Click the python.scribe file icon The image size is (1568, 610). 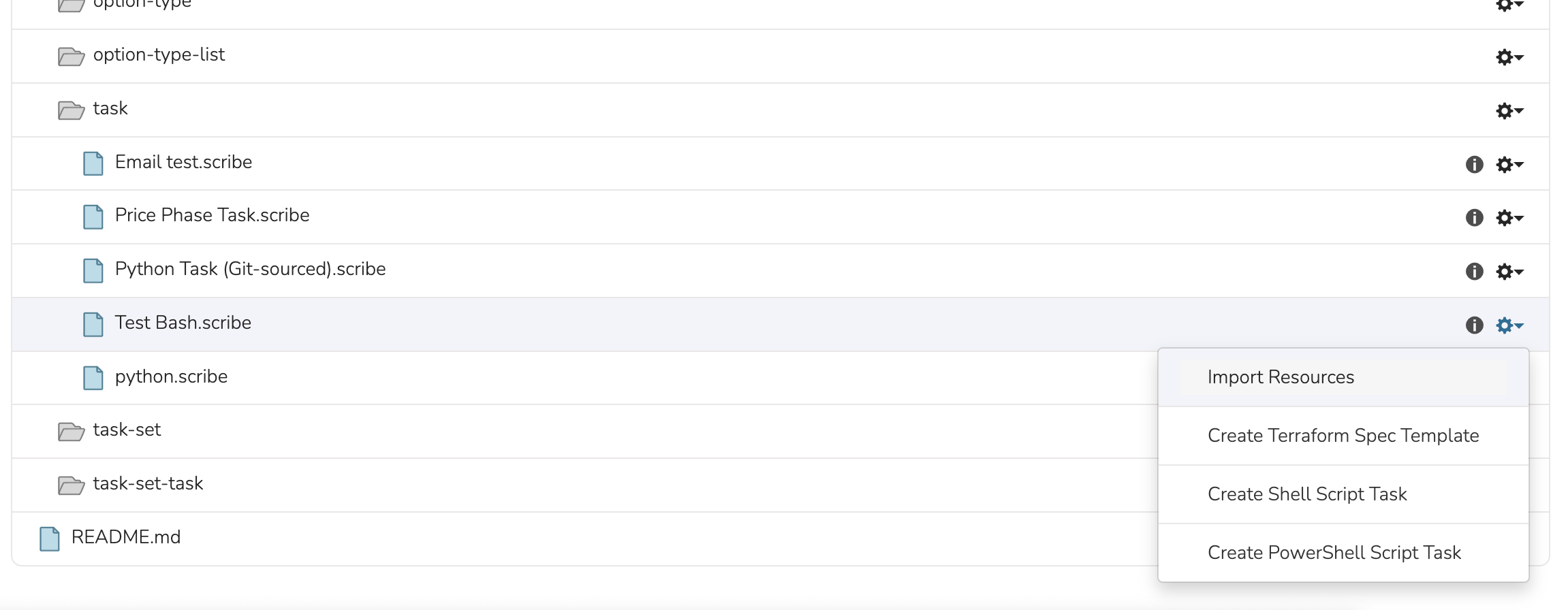93,378
